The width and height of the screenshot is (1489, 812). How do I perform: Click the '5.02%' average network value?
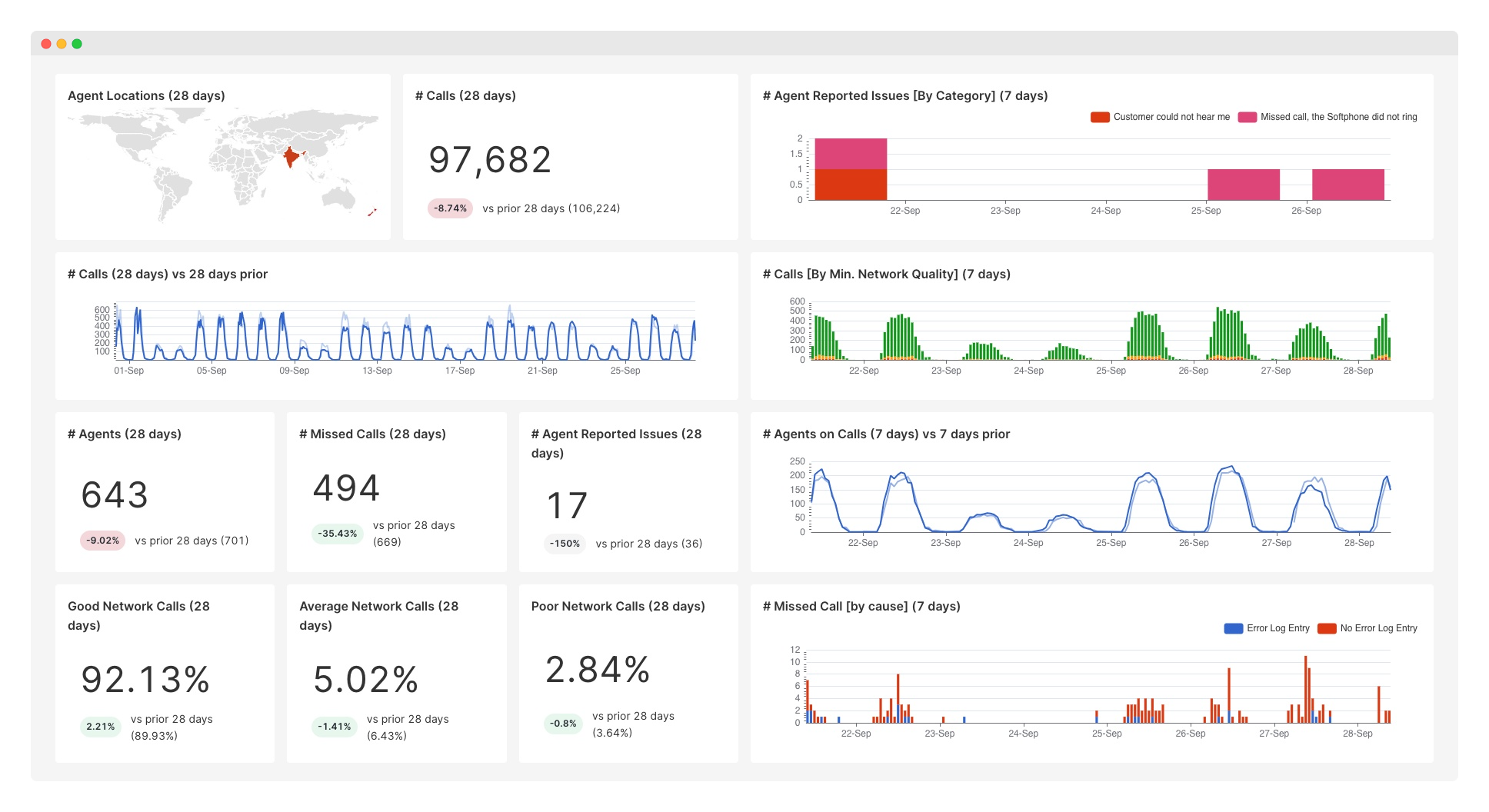click(365, 680)
